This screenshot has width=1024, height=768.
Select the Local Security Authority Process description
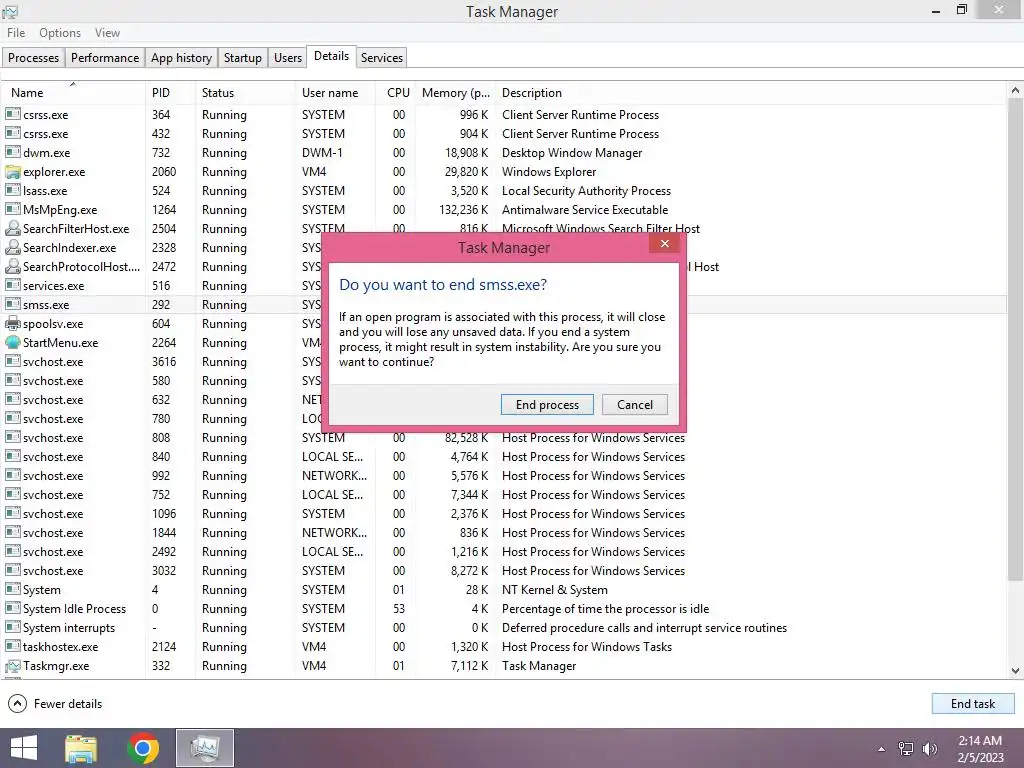586,191
